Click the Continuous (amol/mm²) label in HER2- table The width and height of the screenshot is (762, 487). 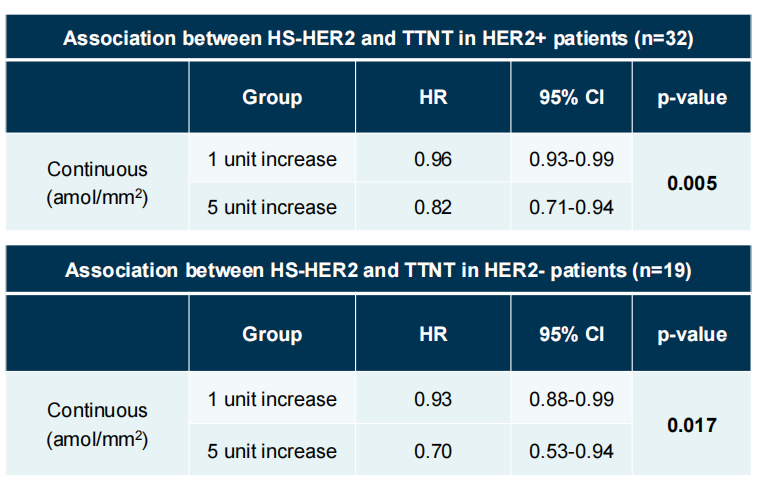coord(97,424)
